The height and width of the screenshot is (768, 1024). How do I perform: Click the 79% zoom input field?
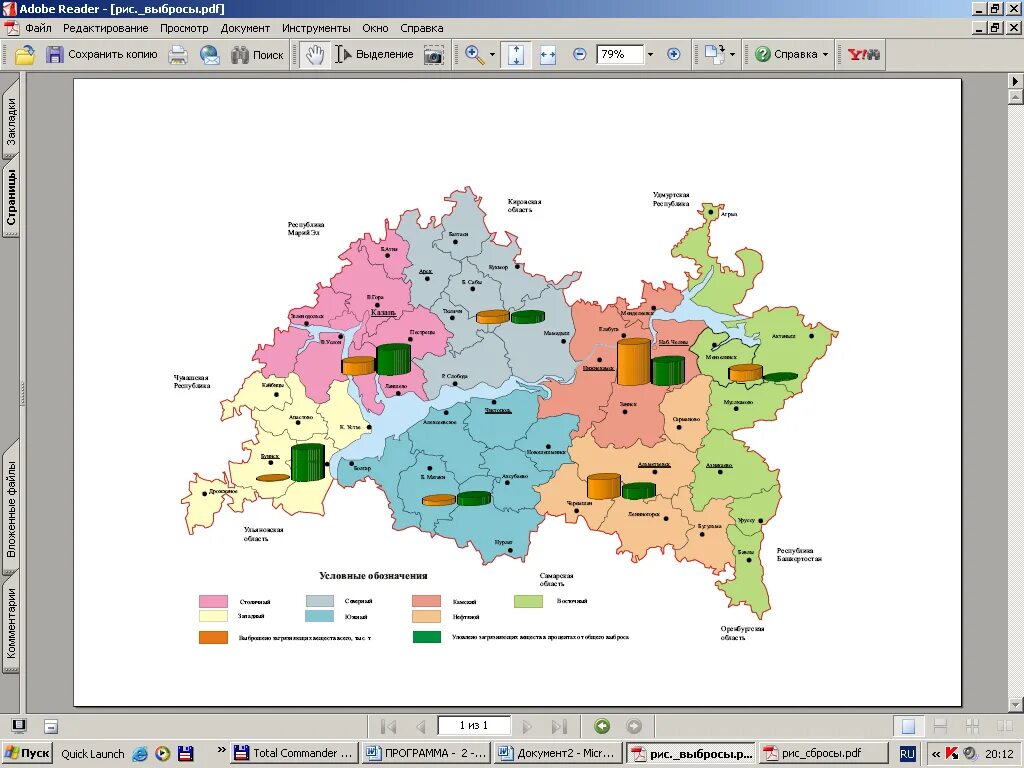(620, 54)
